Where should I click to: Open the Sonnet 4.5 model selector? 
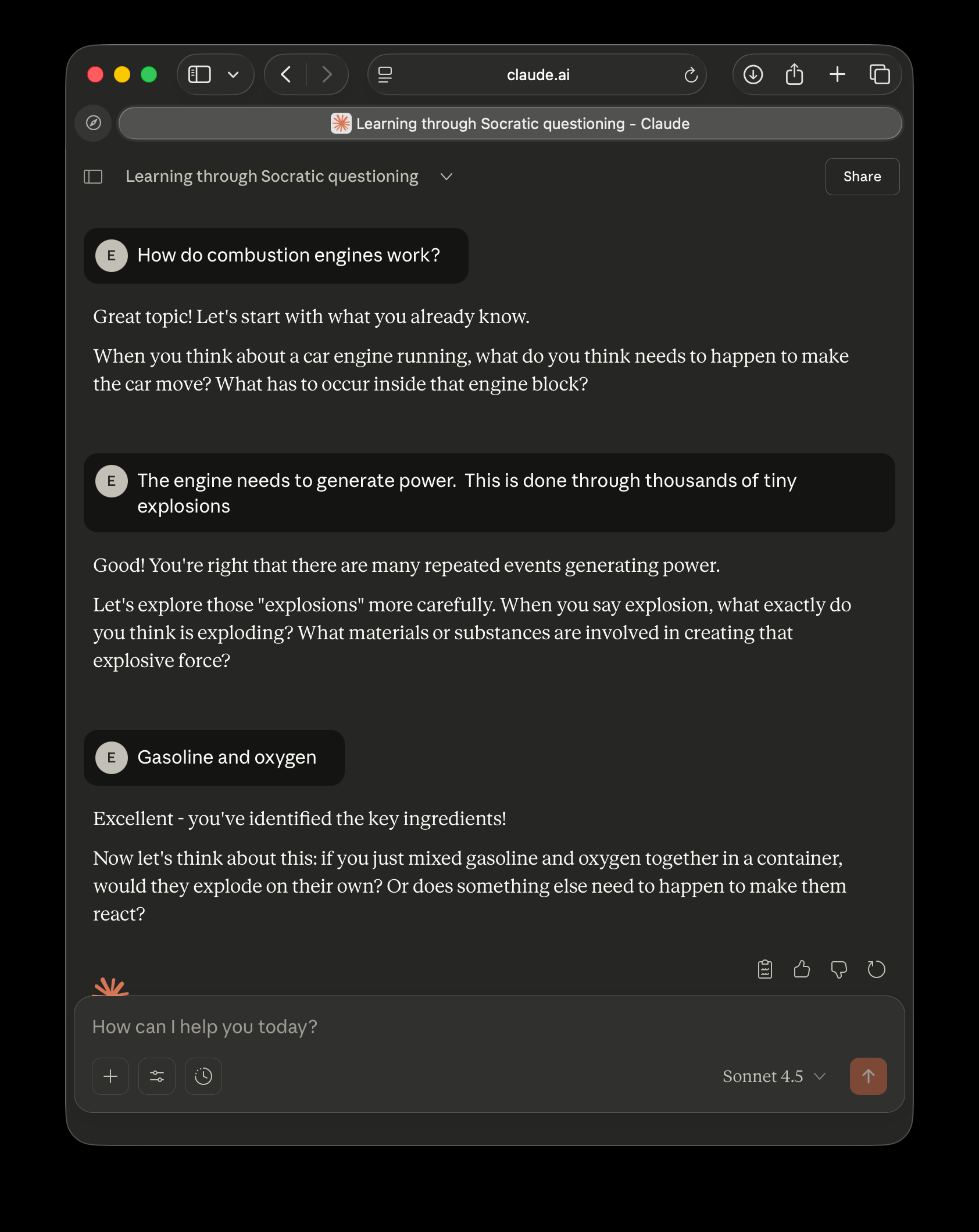click(x=773, y=1076)
